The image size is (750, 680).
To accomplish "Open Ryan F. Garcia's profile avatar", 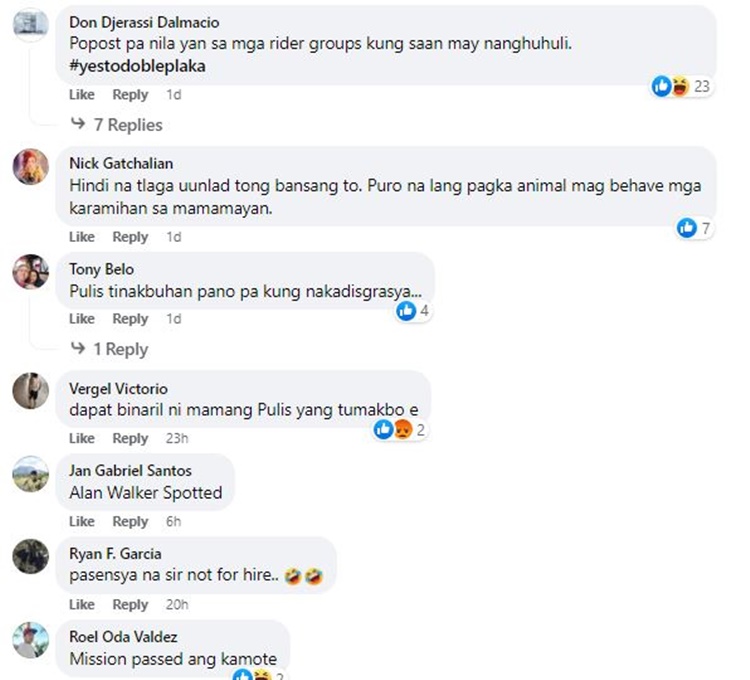I will coord(31,556).
